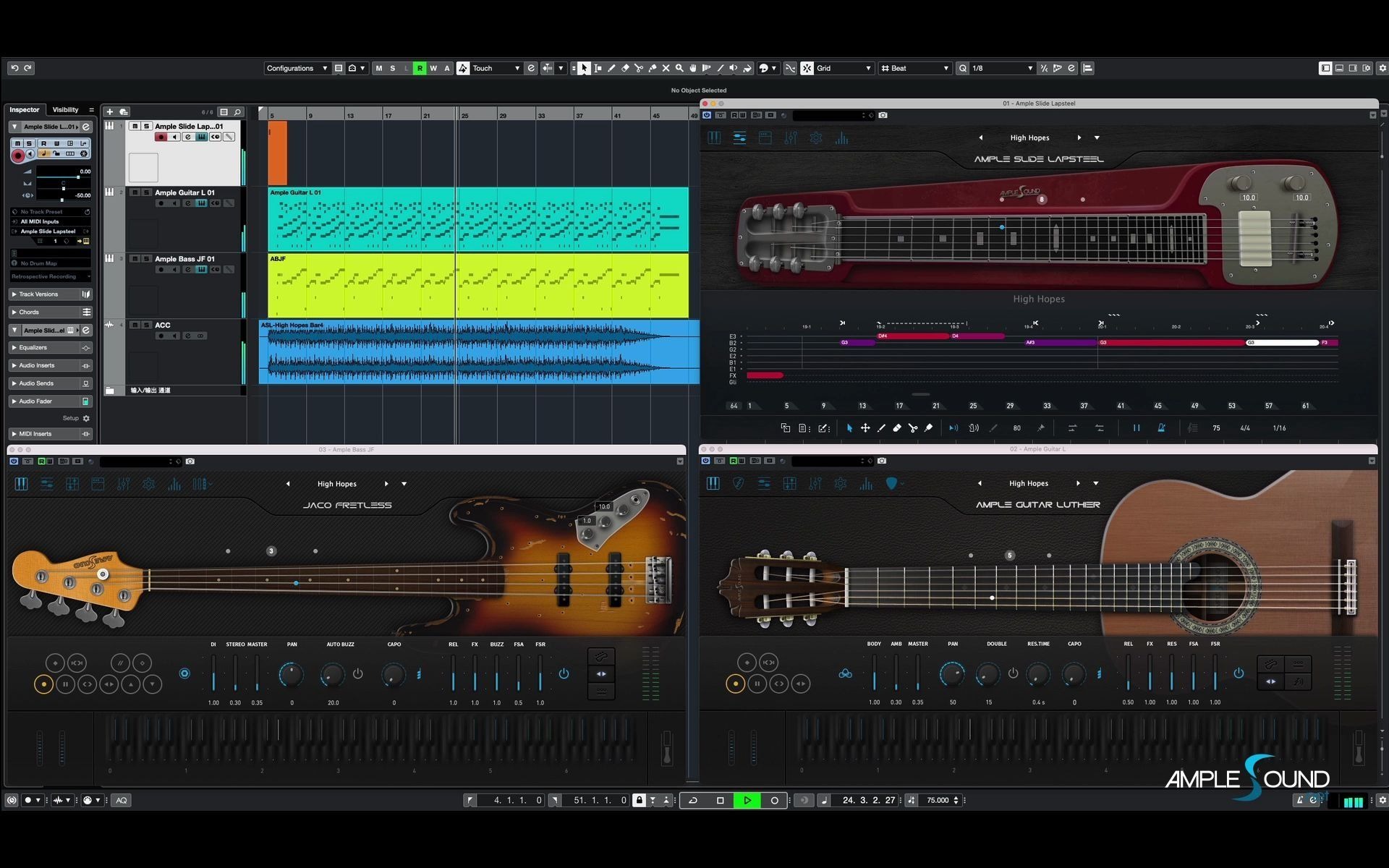
Task: Select the Zoom magnifier tool
Action: click(679, 68)
